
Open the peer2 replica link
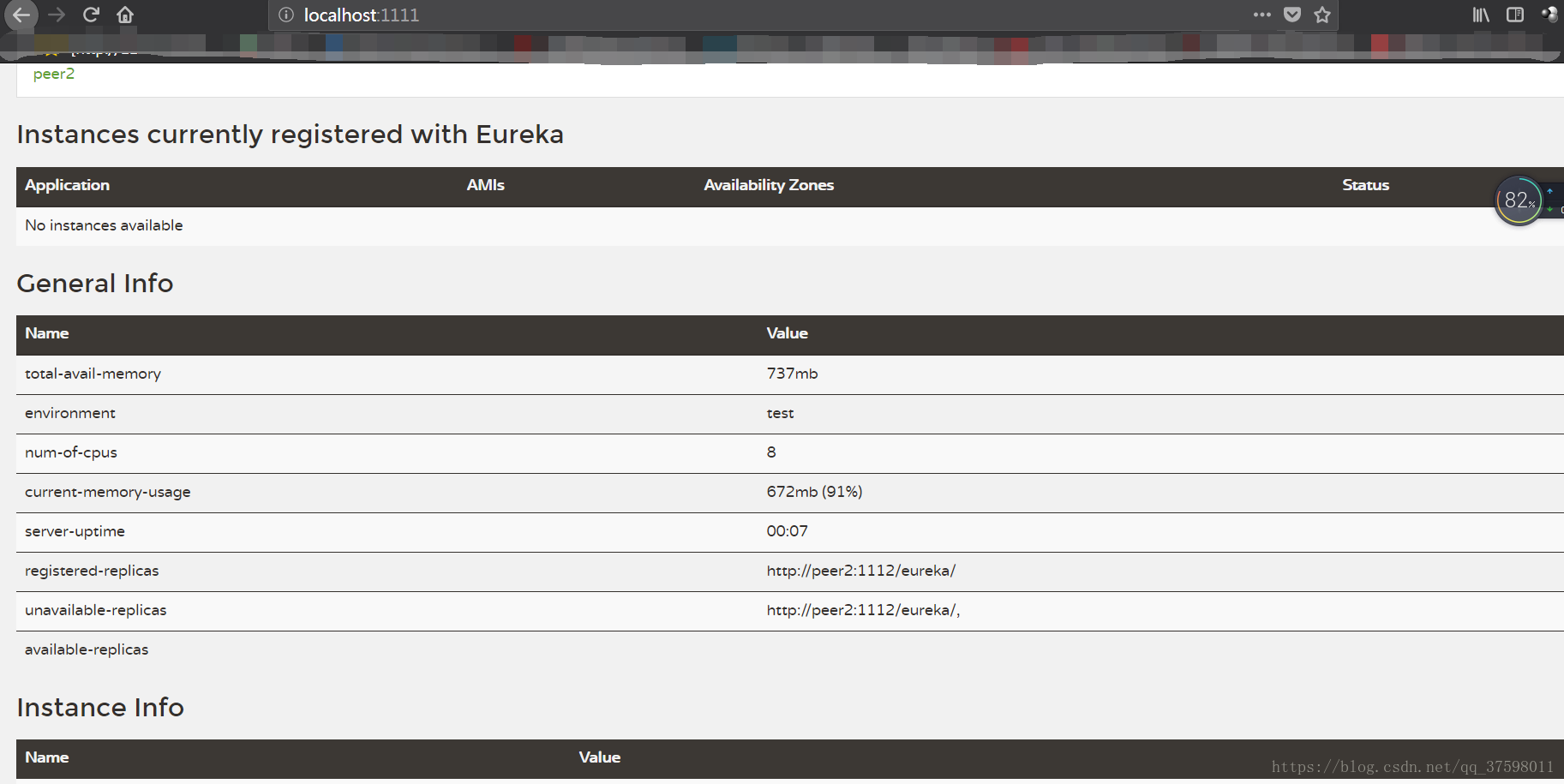[x=54, y=74]
